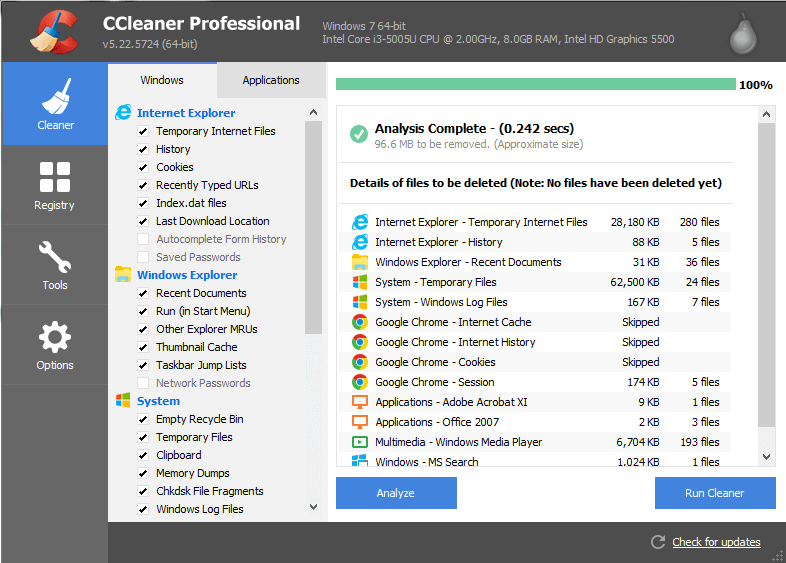Screen dimensions: 786x563
Task: Click the options list scrollbar thumb
Action: tap(313, 228)
